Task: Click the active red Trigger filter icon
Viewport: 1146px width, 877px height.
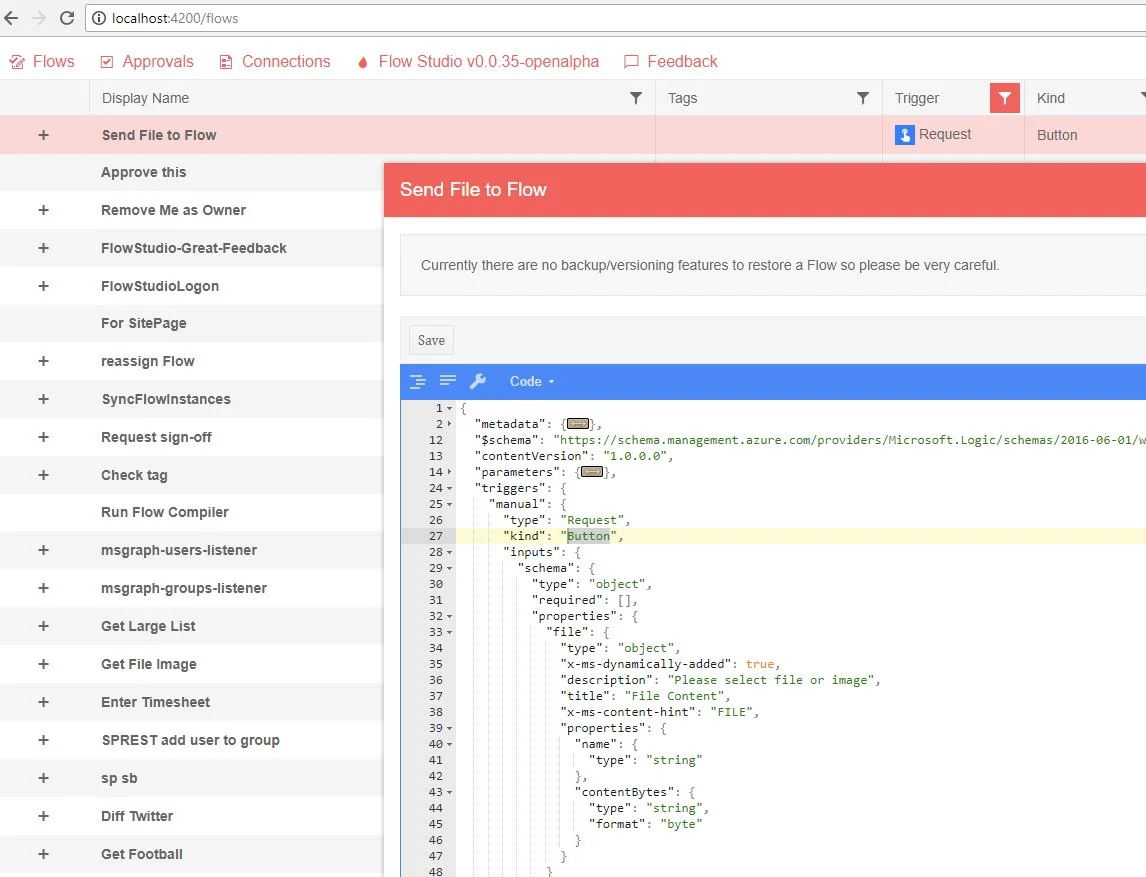Action: (1004, 98)
